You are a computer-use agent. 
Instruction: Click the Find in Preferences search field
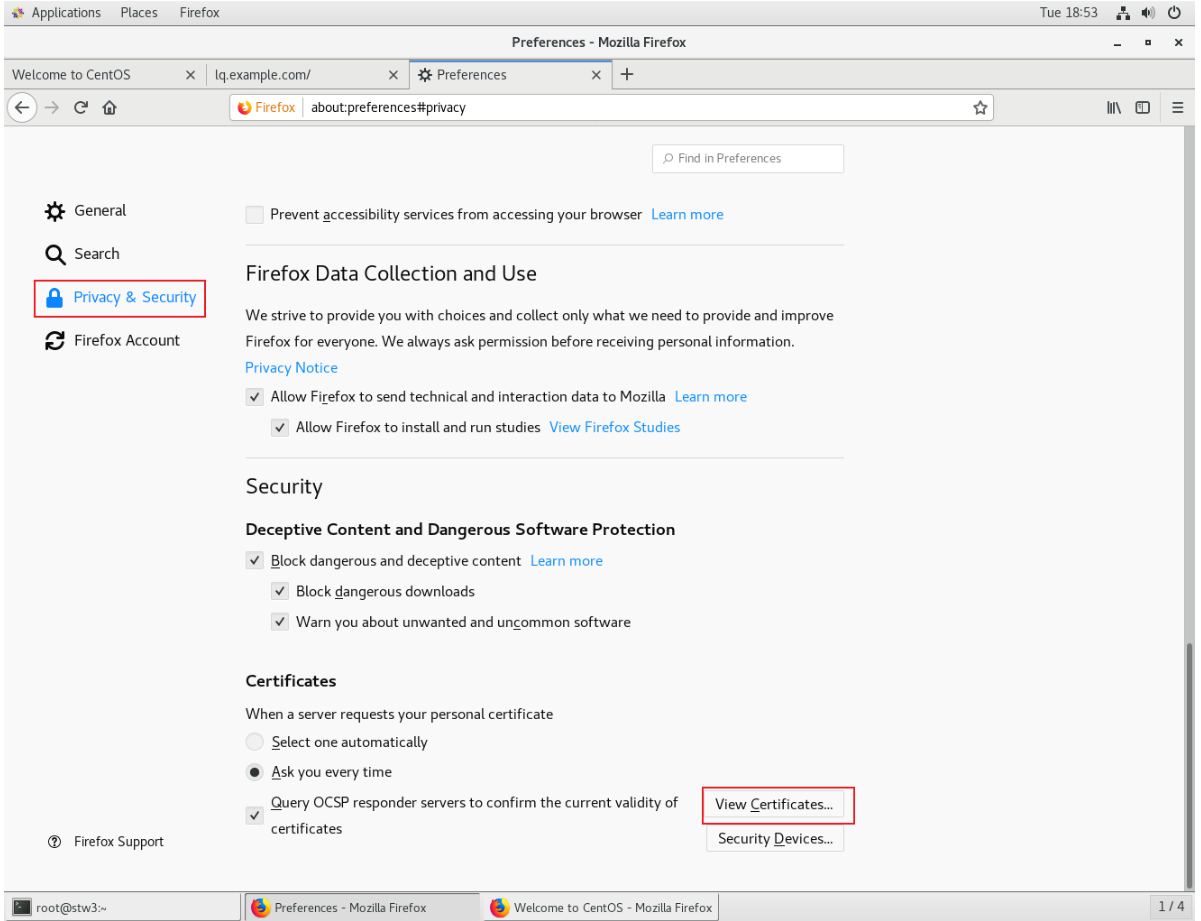point(748,159)
